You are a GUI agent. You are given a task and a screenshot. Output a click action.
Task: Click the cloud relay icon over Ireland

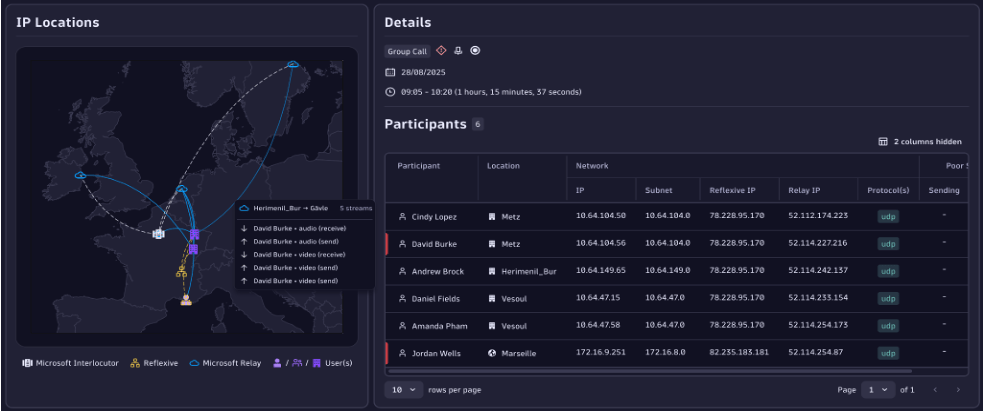(x=80, y=176)
